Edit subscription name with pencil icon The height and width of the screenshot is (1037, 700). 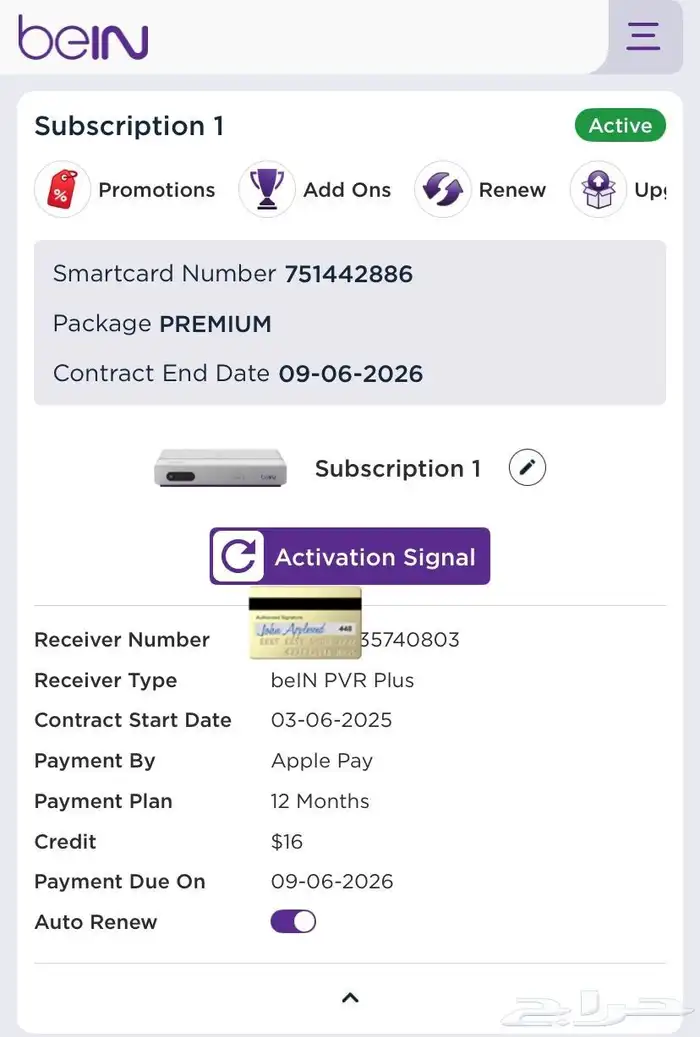click(527, 468)
